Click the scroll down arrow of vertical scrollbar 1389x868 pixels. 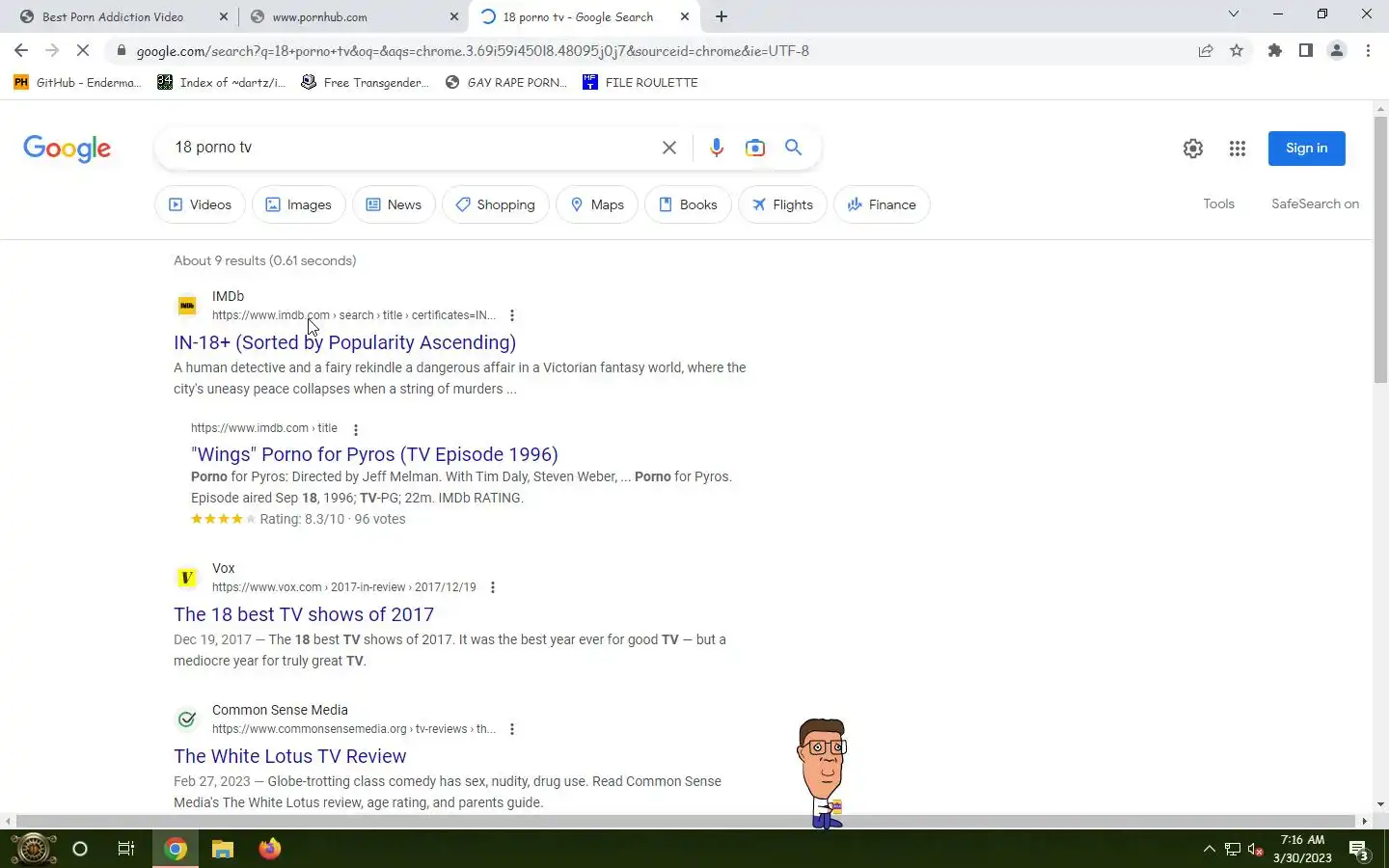(x=1380, y=804)
